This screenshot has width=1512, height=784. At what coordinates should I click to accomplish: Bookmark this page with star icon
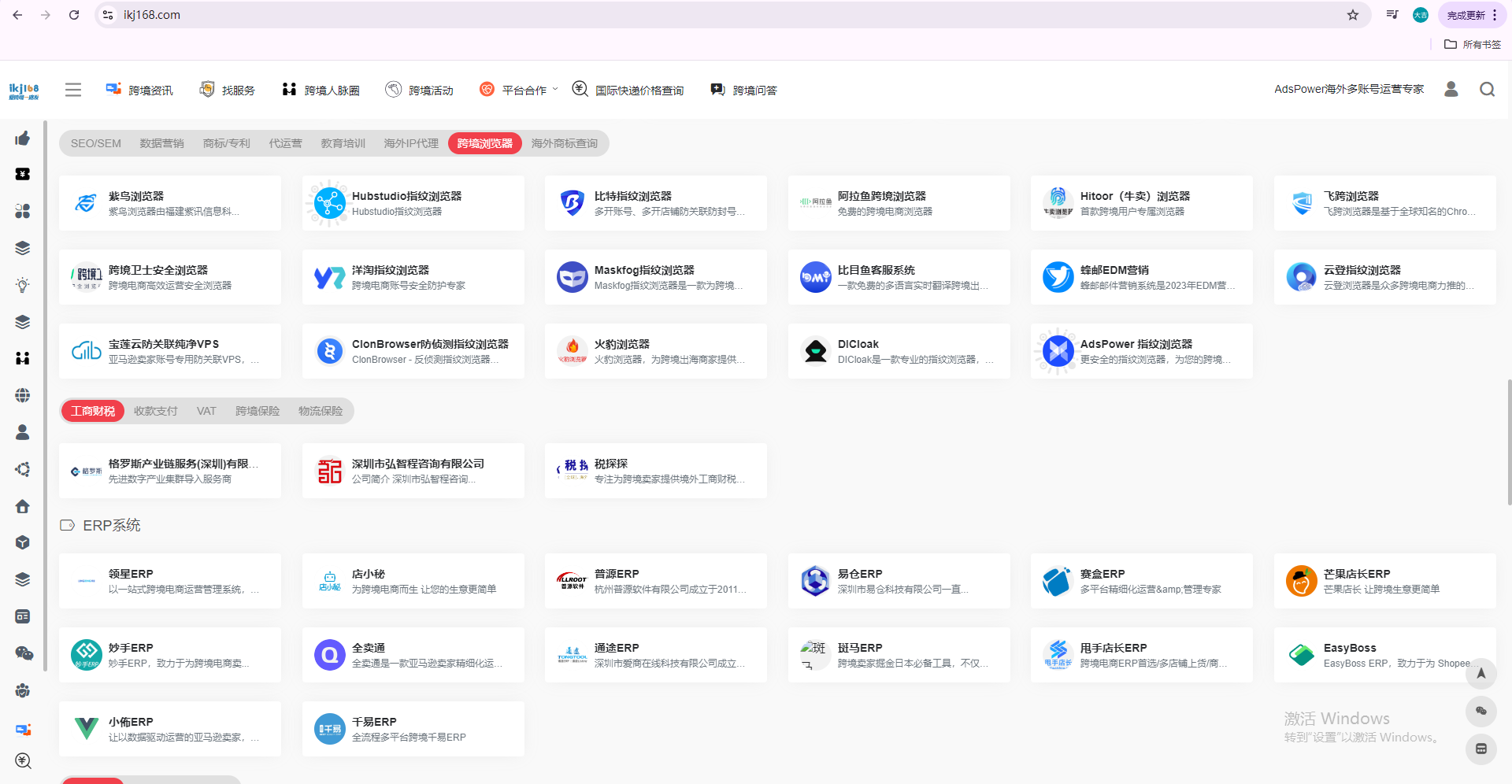click(x=1353, y=15)
